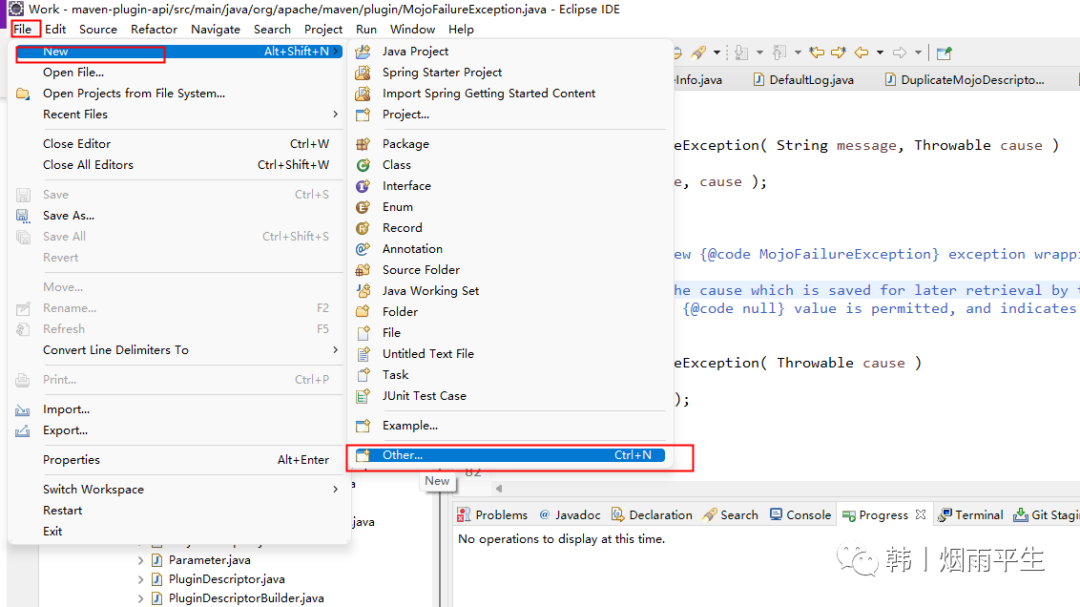Viewport: 1080px width, 607px height.
Task: Open the Help menu
Action: point(461,29)
